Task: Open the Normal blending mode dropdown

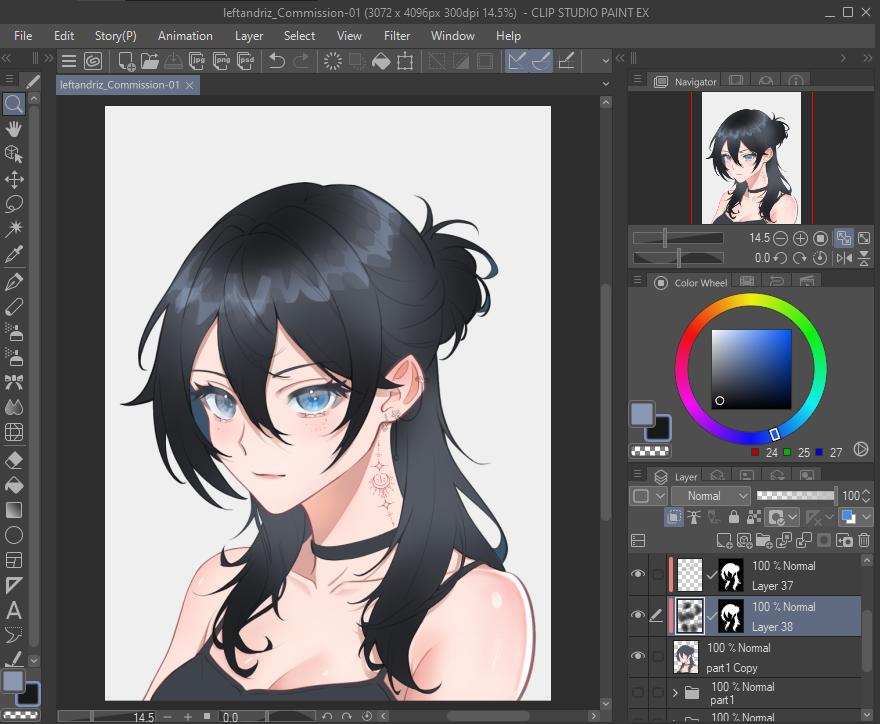Action: coord(710,495)
